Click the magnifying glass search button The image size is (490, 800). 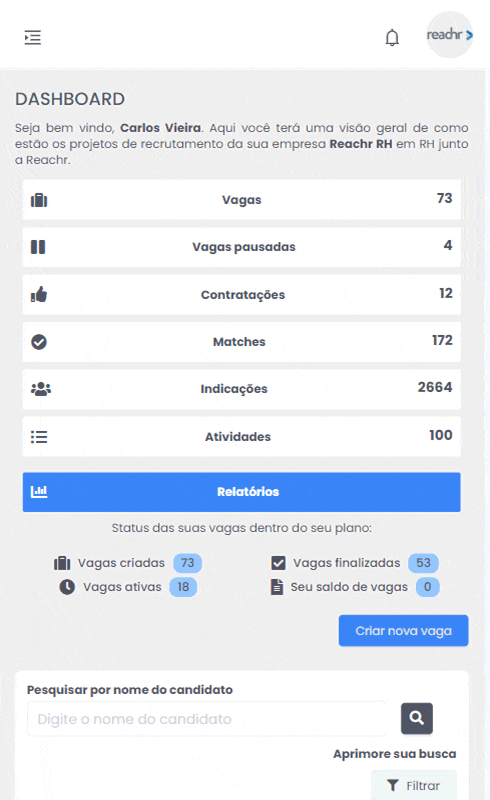[416, 718]
